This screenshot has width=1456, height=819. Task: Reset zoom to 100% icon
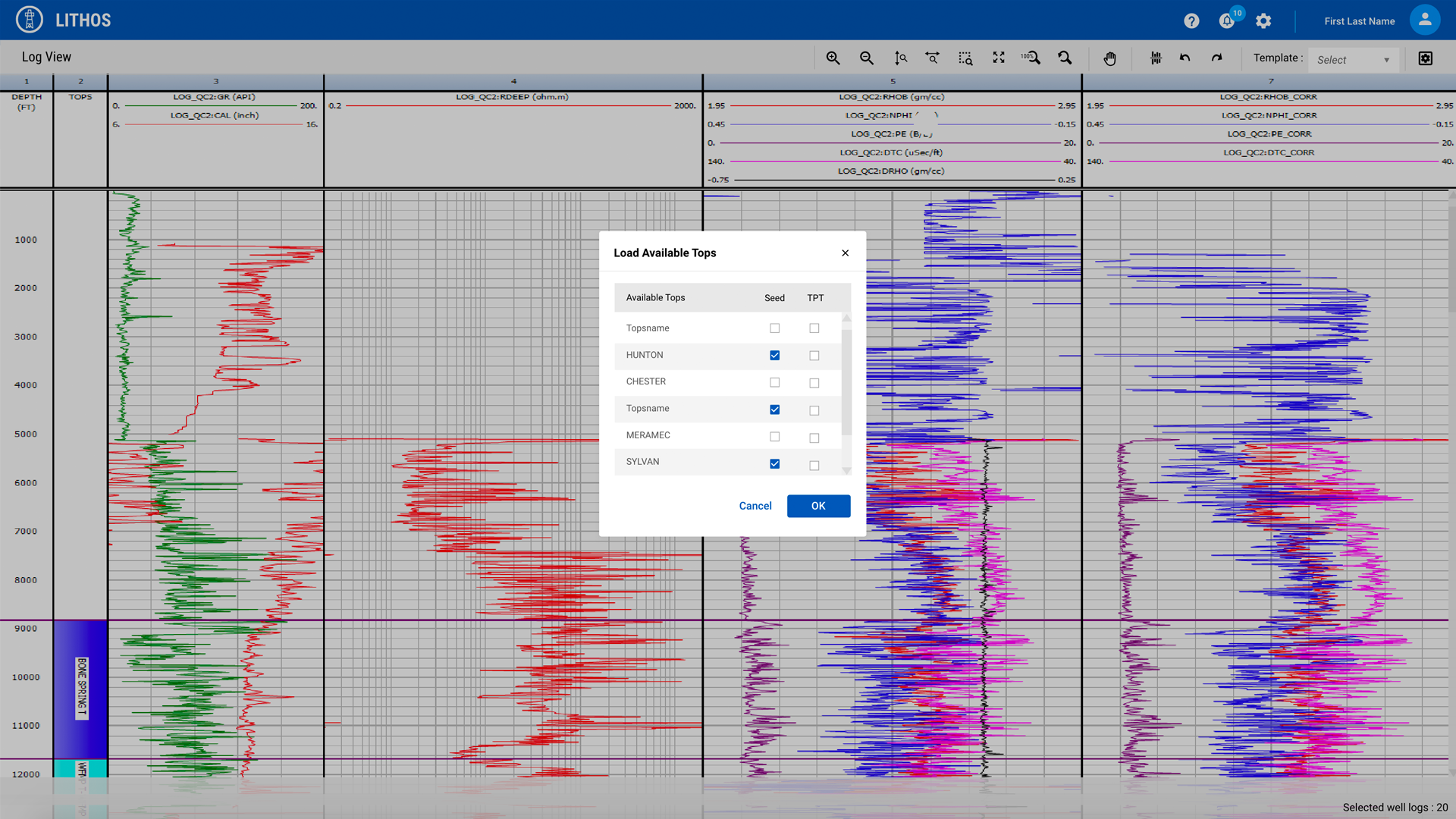click(1031, 58)
